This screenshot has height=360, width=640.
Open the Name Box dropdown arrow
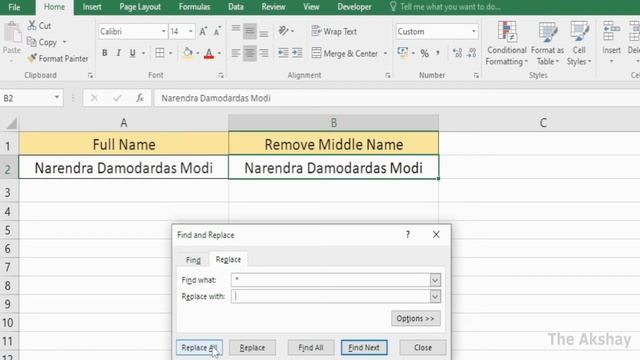click(57, 98)
